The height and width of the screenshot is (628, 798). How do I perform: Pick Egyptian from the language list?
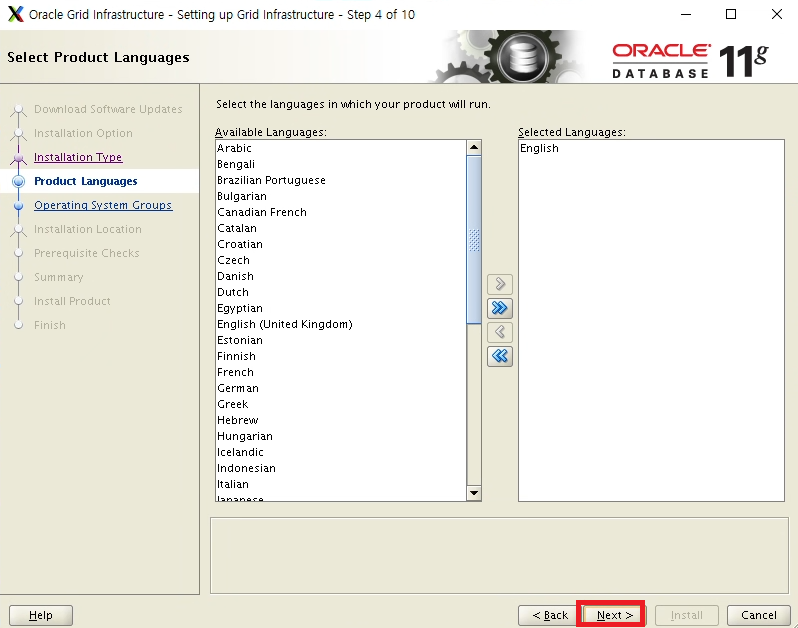point(340,308)
